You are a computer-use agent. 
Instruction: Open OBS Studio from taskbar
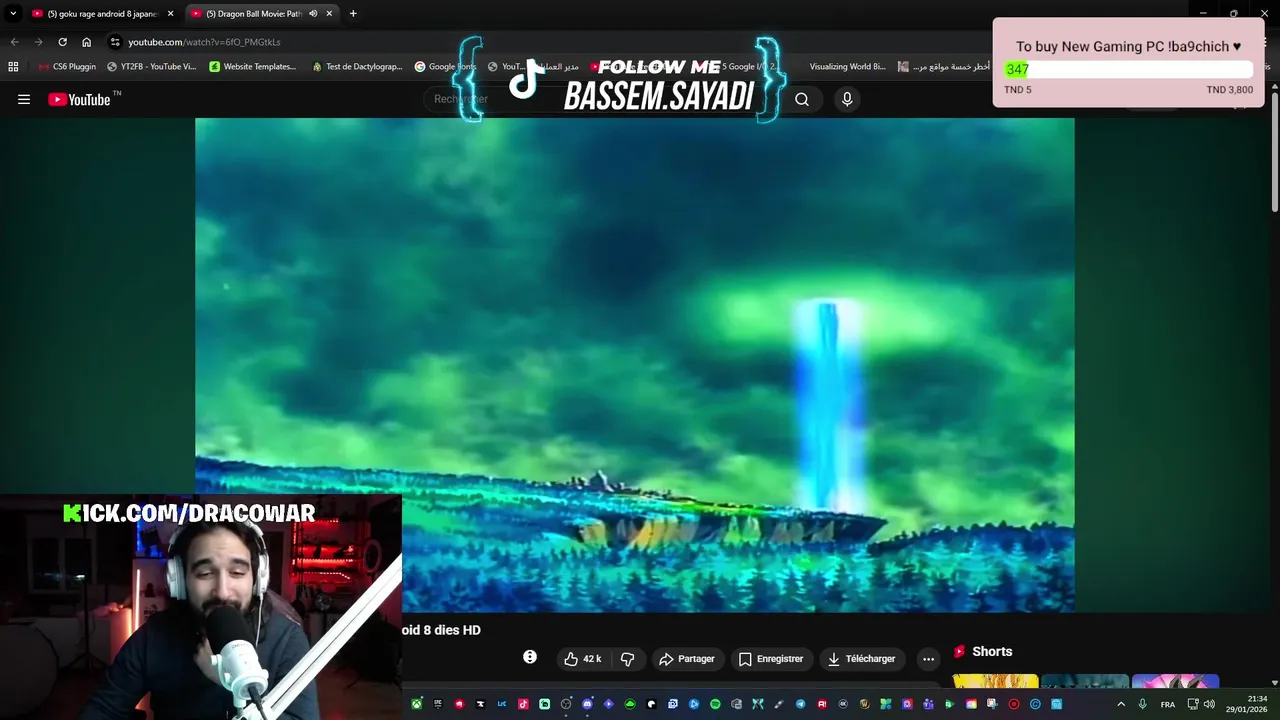566,704
